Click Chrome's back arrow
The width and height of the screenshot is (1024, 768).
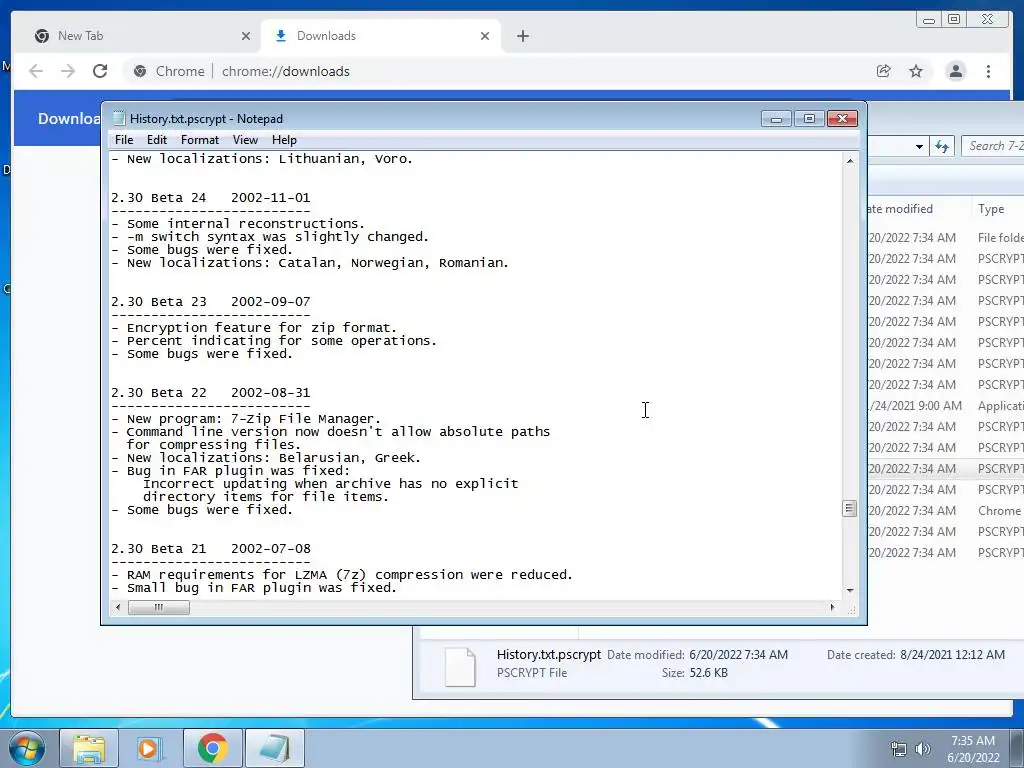point(36,71)
